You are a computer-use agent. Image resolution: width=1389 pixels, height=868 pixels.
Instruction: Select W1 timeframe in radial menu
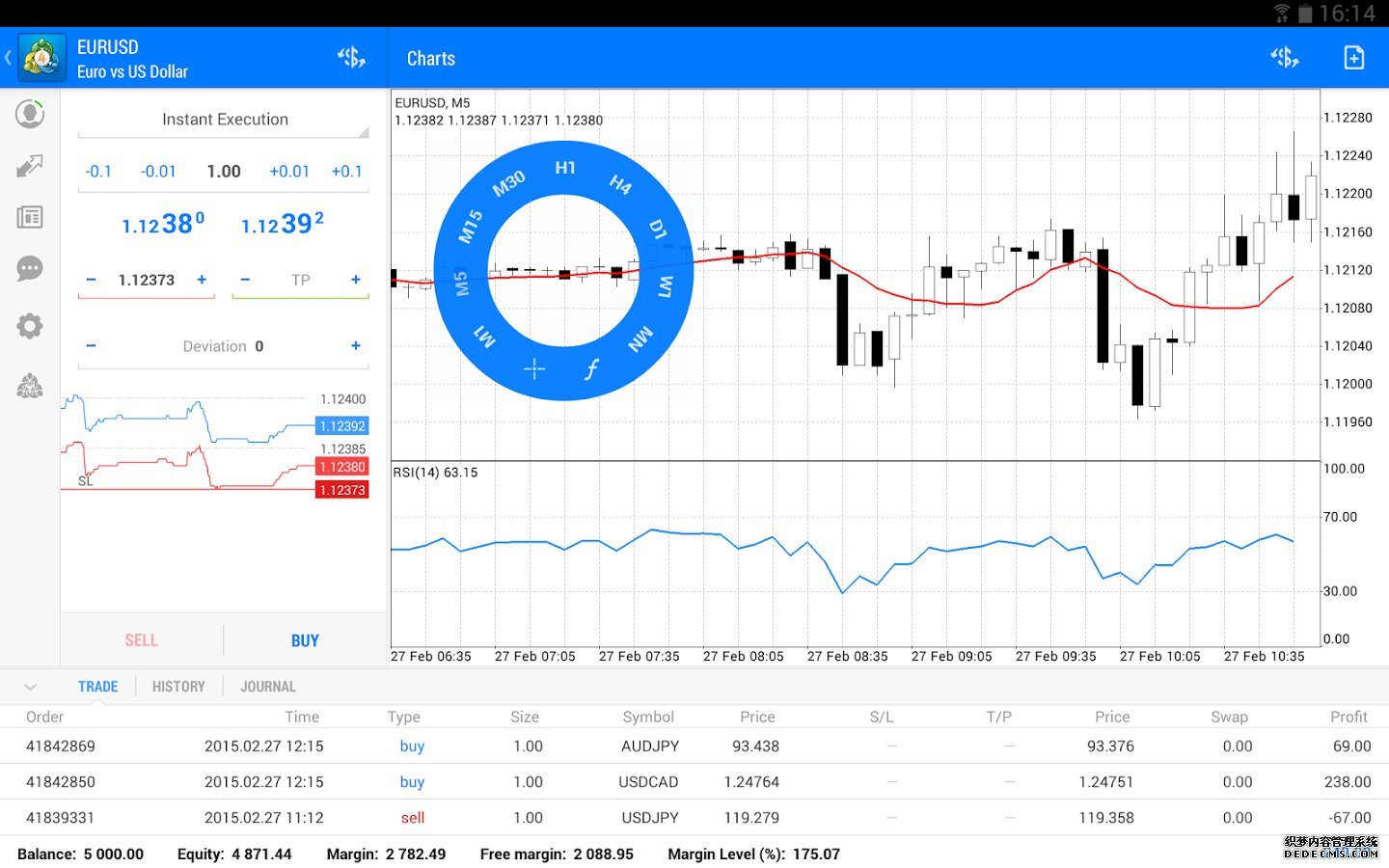pyautogui.click(x=666, y=286)
